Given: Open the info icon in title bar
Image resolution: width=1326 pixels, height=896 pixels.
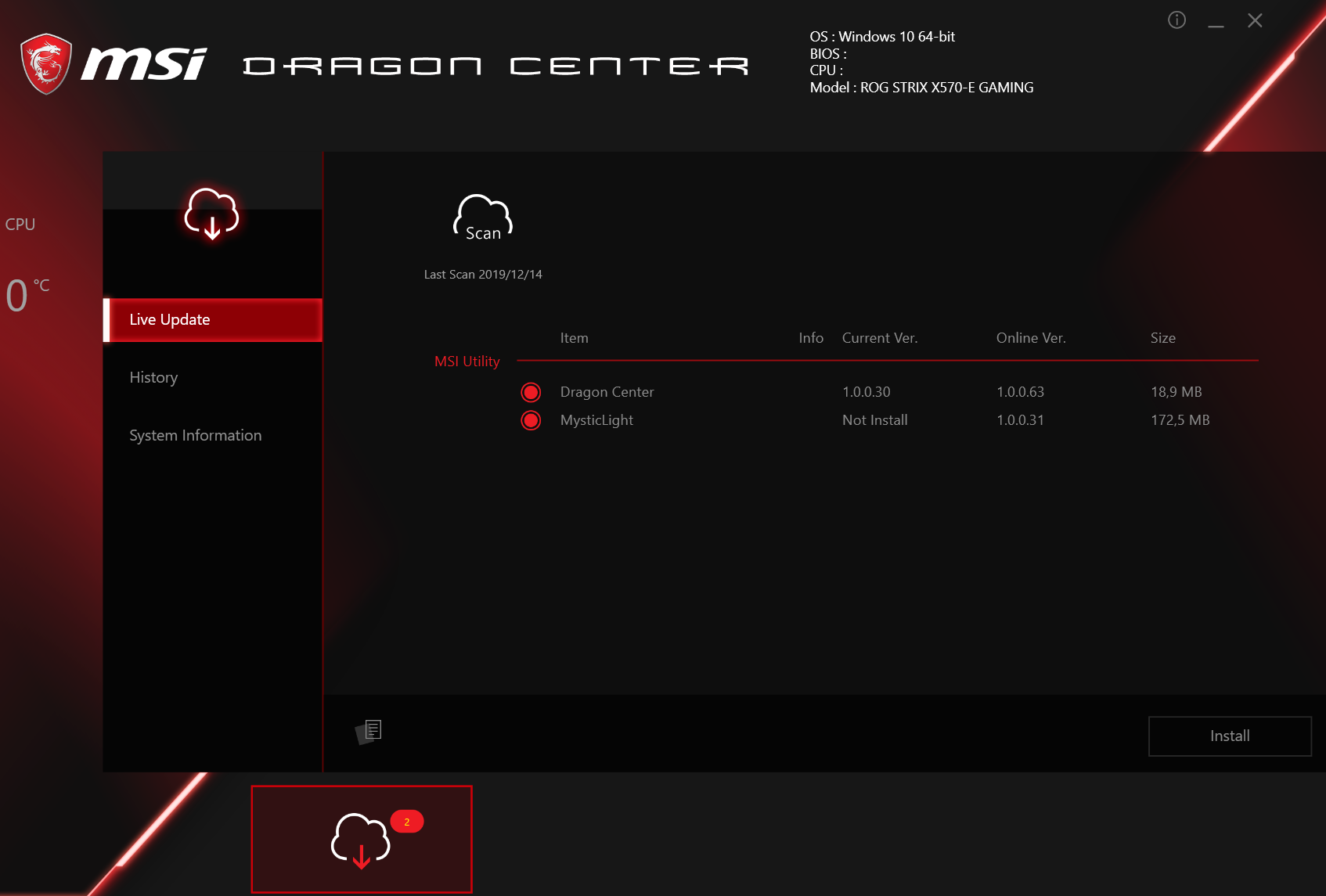Looking at the screenshot, I should 1176,20.
